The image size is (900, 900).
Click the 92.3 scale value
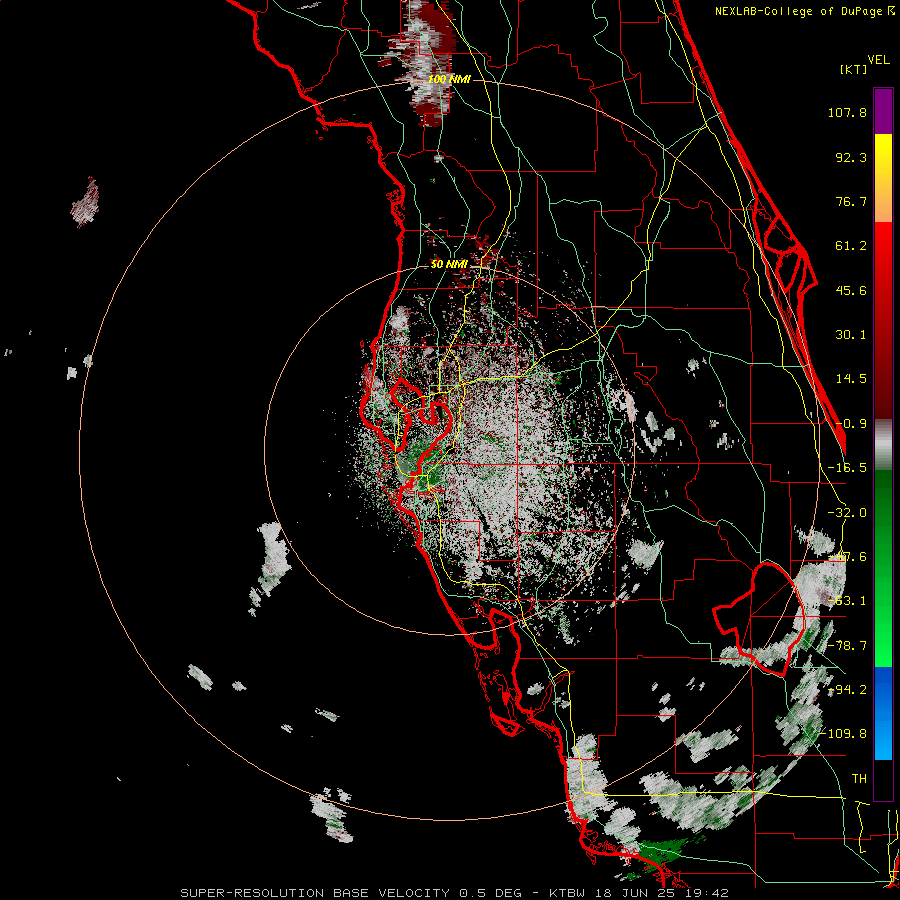(851, 157)
